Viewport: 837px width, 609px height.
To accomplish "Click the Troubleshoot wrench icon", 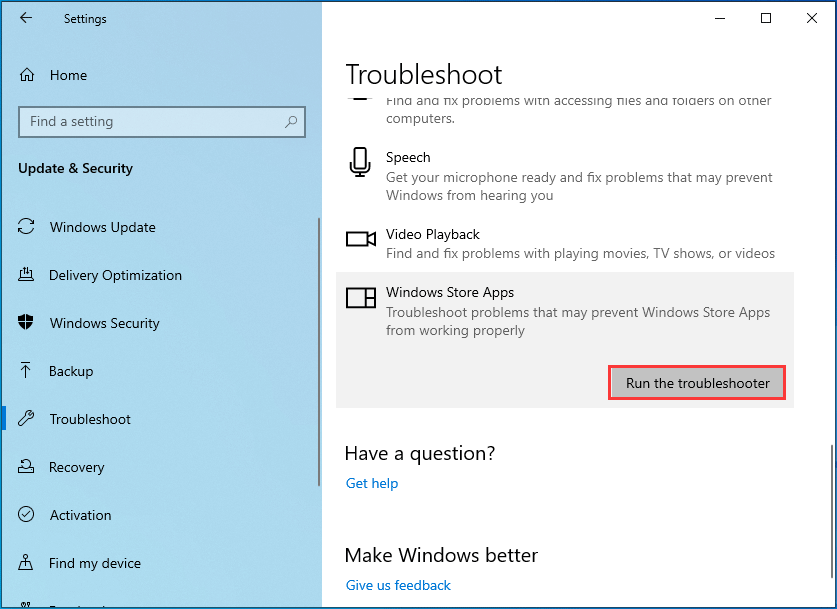I will tap(26, 418).
